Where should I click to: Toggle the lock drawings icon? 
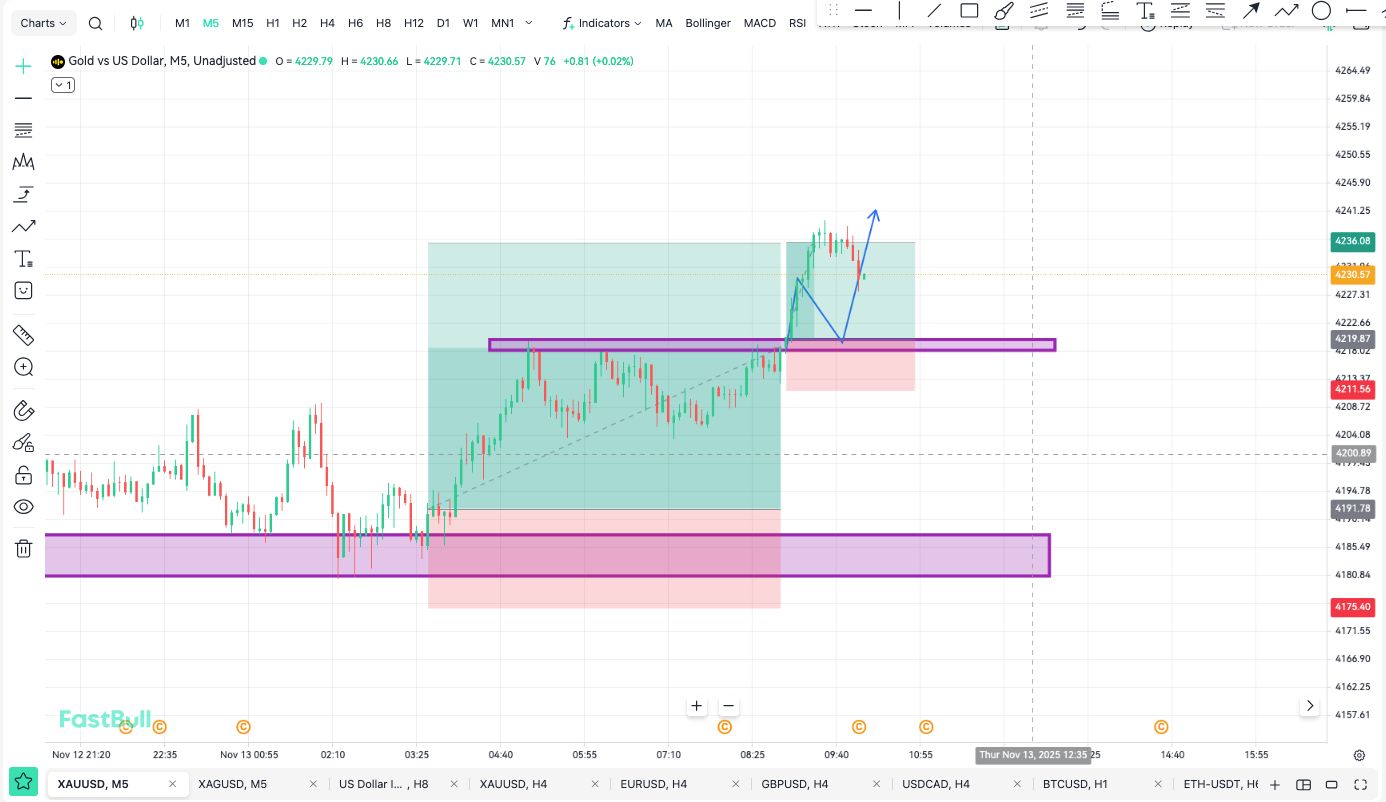(x=23, y=475)
